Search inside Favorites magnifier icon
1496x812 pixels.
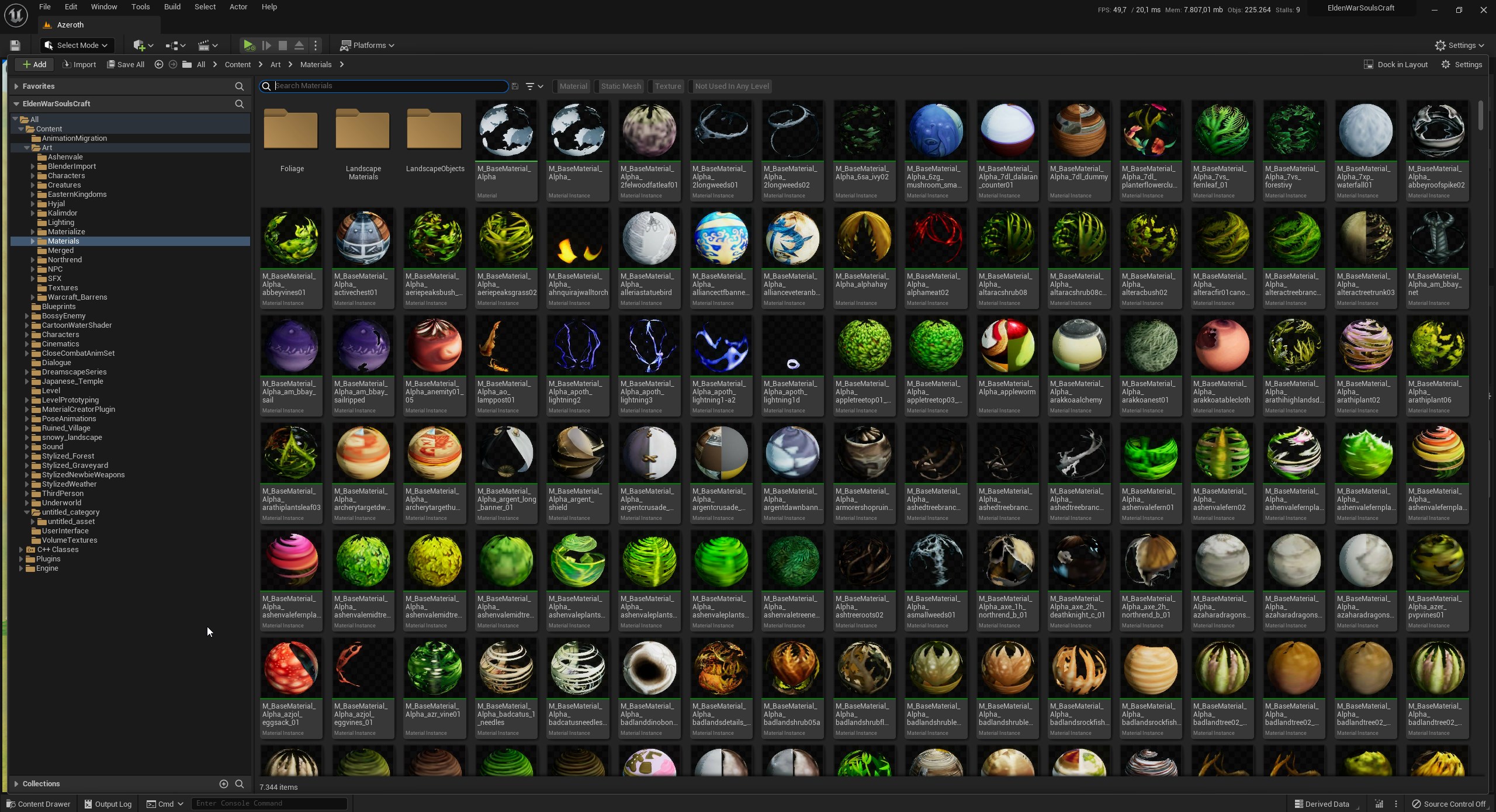point(239,86)
